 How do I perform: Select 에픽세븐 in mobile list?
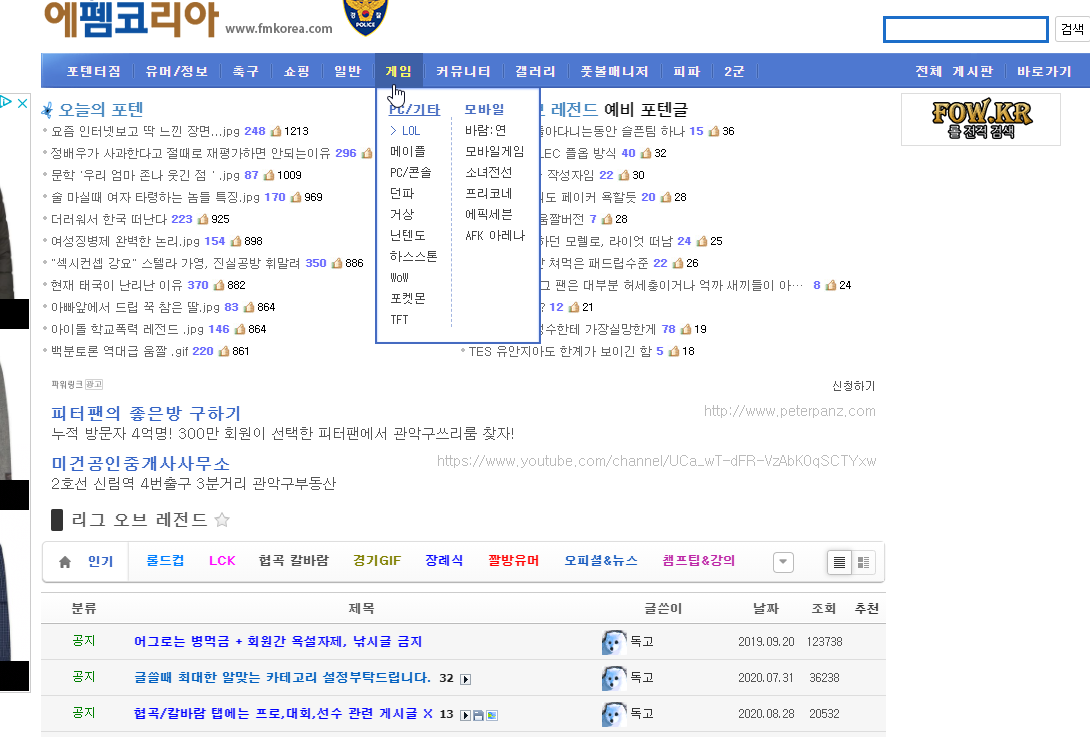489,214
